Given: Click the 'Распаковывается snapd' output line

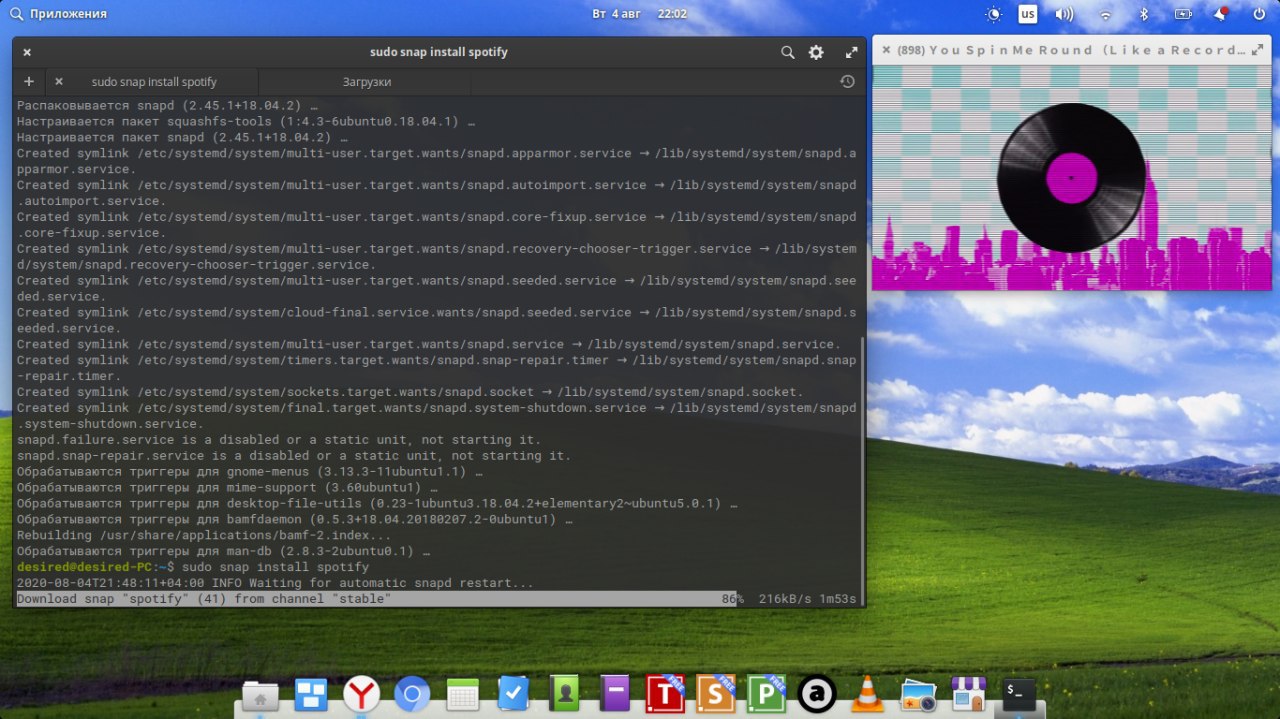Looking at the screenshot, I should (168, 105).
